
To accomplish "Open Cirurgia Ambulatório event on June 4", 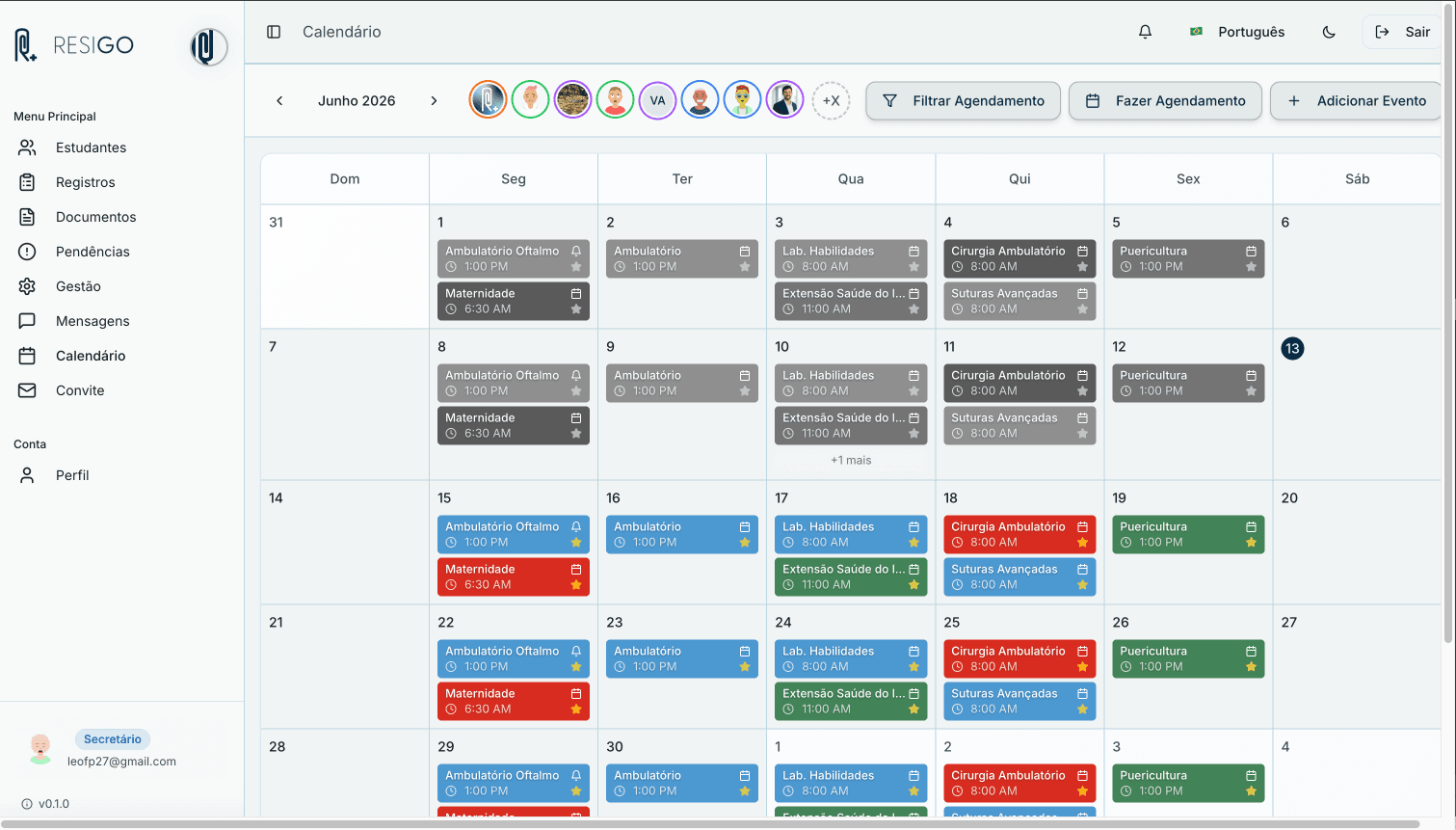I will (1019, 258).
